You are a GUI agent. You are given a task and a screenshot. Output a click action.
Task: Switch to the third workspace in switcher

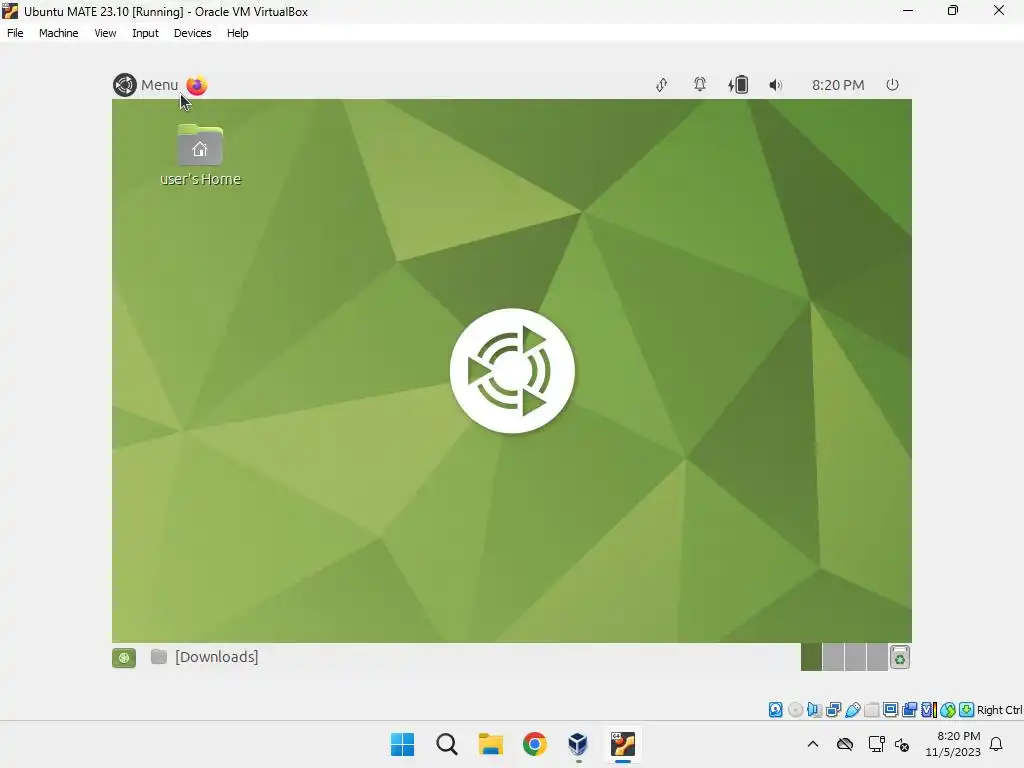pyautogui.click(x=855, y=657)
